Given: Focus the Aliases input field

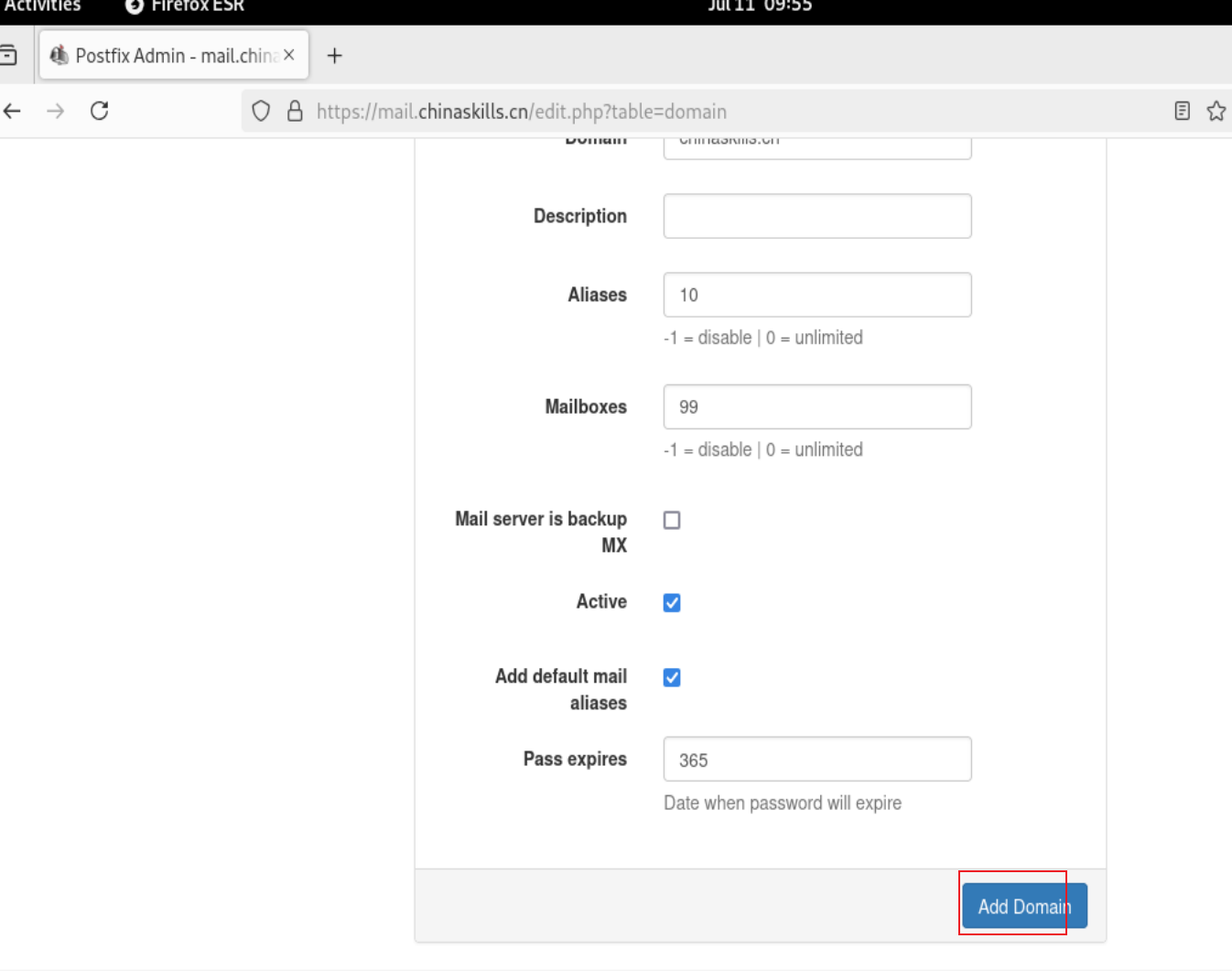Looking at the screenshot, I should click(817, 295).
